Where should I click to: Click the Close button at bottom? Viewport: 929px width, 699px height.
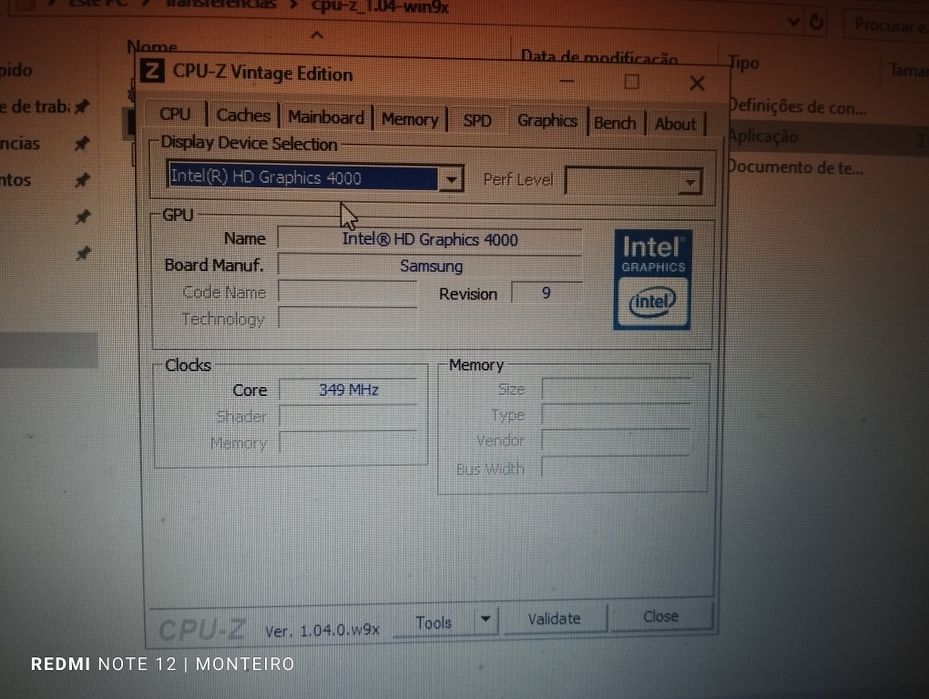[661, 617]
